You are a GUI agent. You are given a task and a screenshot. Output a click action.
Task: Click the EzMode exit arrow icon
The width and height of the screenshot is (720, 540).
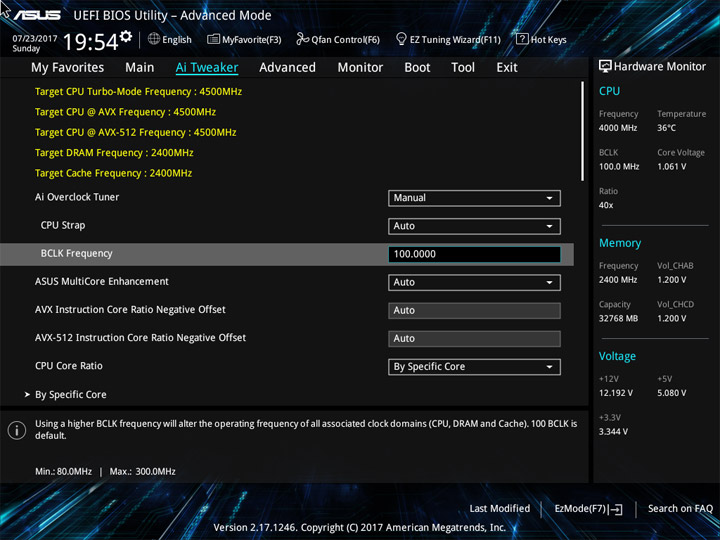(617, 509)
